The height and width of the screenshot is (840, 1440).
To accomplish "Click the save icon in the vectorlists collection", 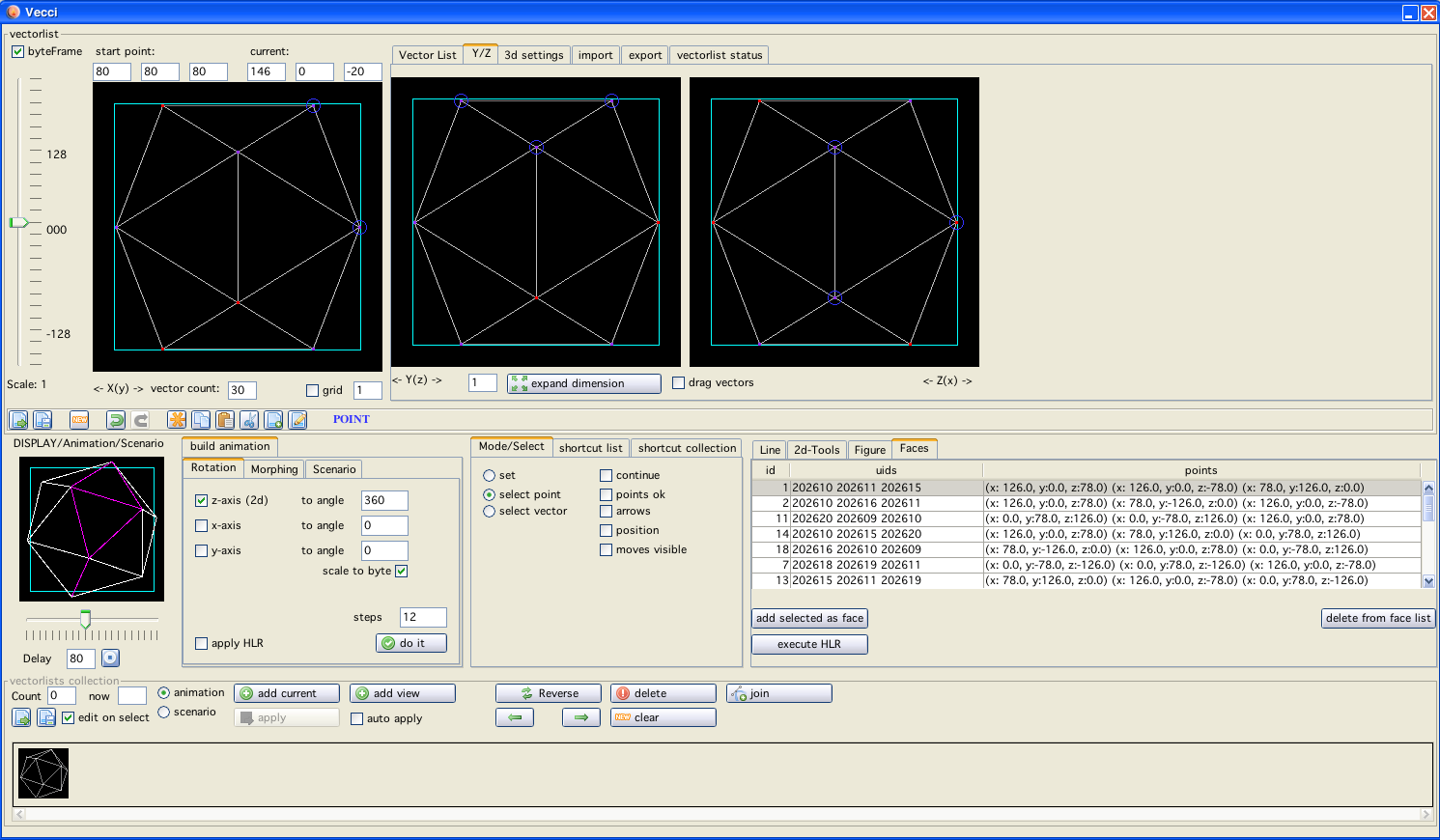I will [45, 717].
